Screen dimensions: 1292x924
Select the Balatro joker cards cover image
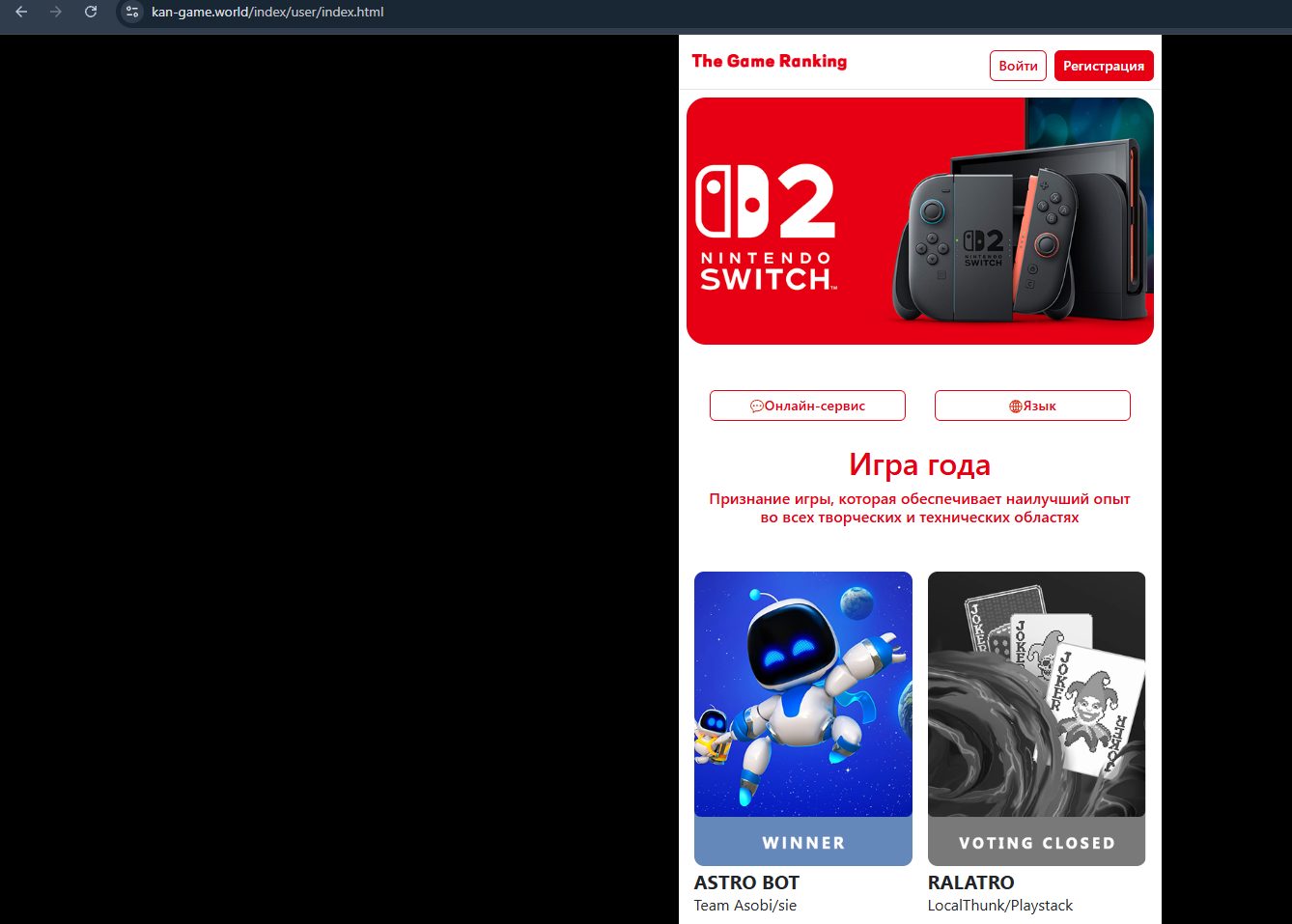pyautogui.click(x=1037, y=694)
